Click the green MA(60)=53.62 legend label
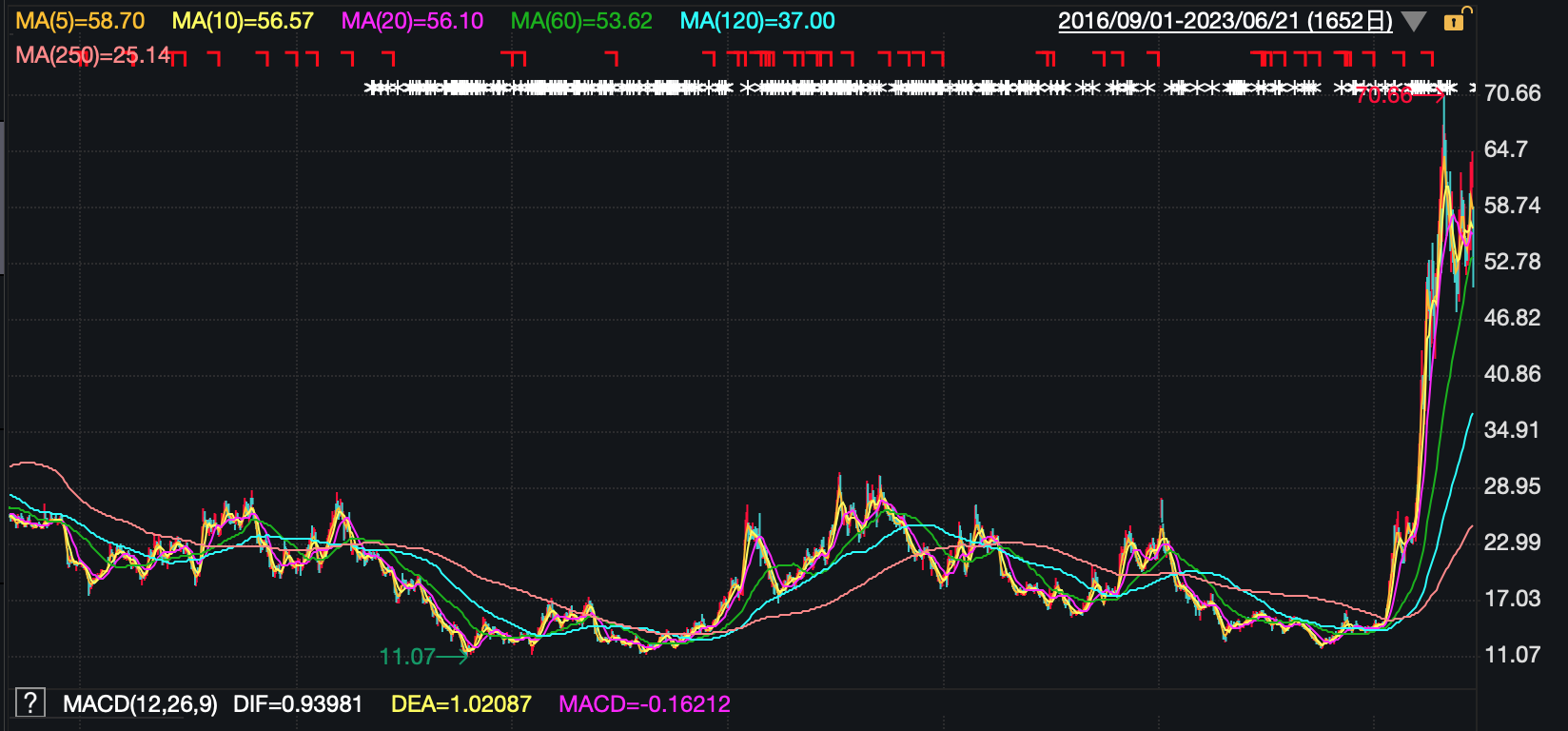 tap(581, 21)
